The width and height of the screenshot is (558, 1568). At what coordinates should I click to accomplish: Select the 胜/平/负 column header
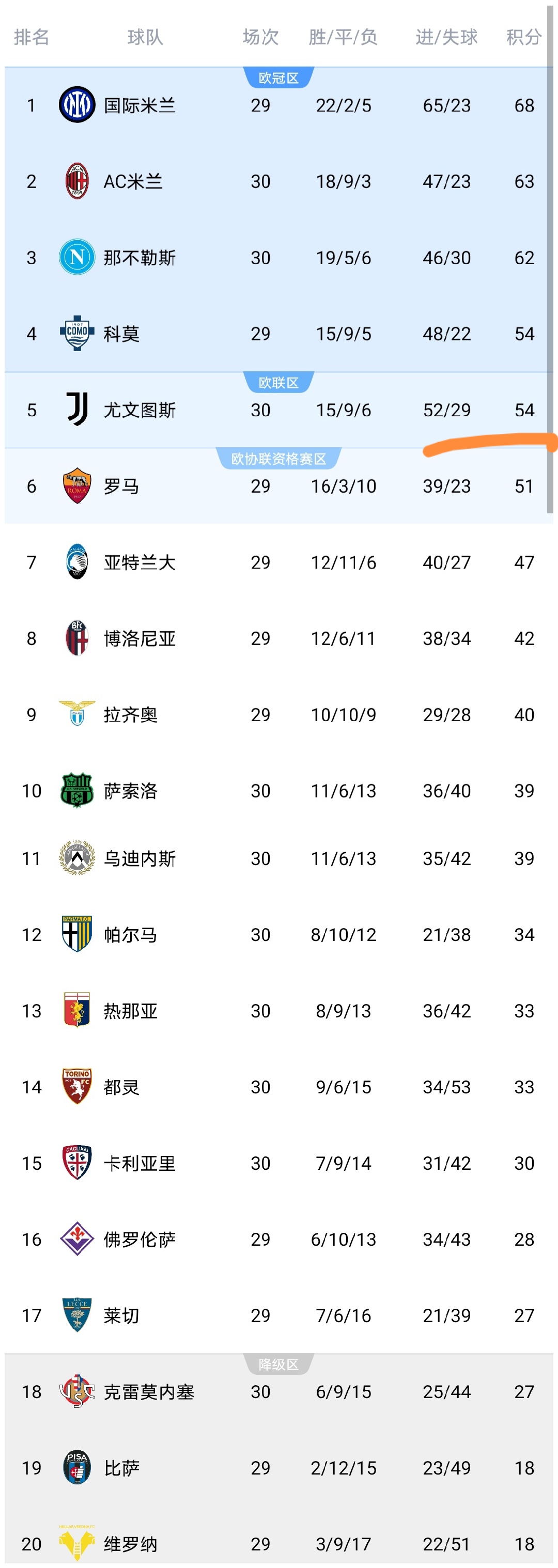[x=343, y=37]
